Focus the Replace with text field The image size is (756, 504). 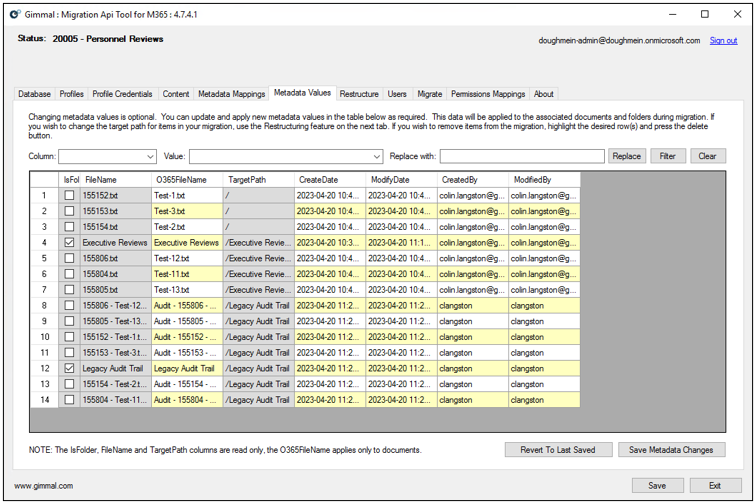pos(522,156)
